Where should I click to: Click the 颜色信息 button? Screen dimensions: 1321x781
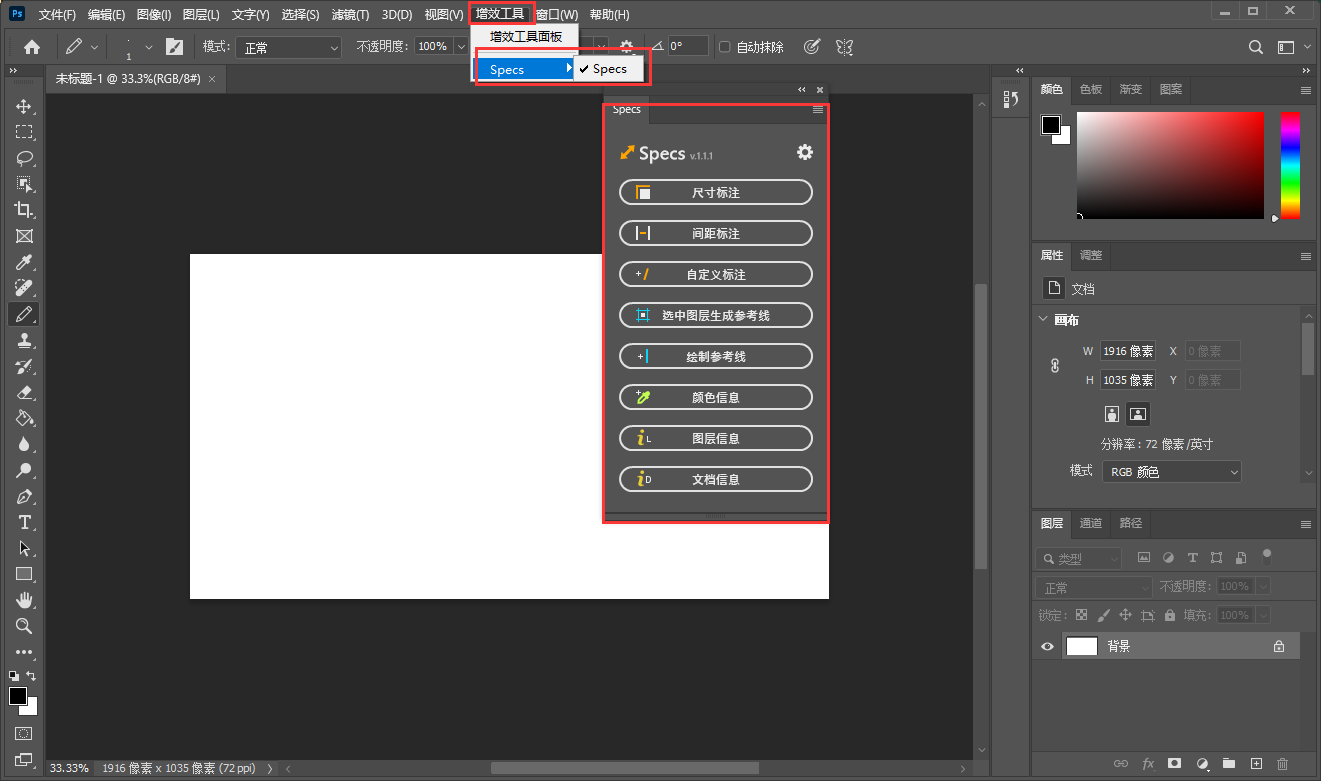click(715, 398)
